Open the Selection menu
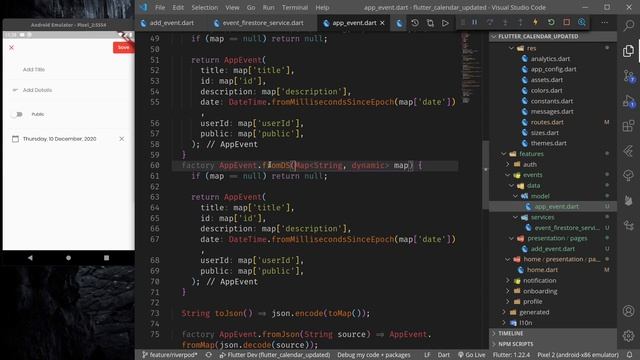The height and width of the screenshot is (360, 640). (x=204, y=7)
